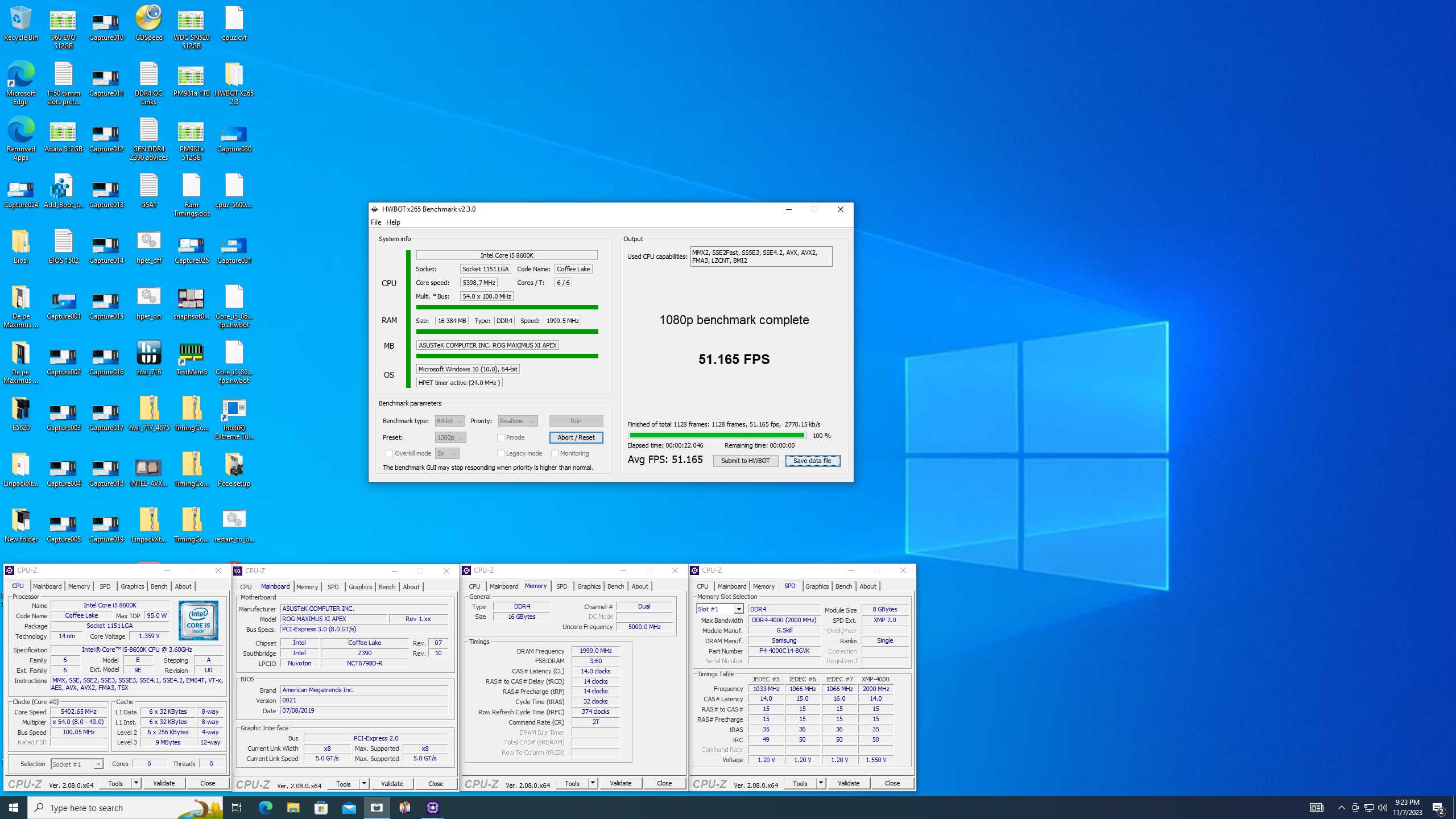The image size is (1456, 819).
Task: Open the CDSpeed desktop icon
Action: pyautogui.click(x=148, y=24)
